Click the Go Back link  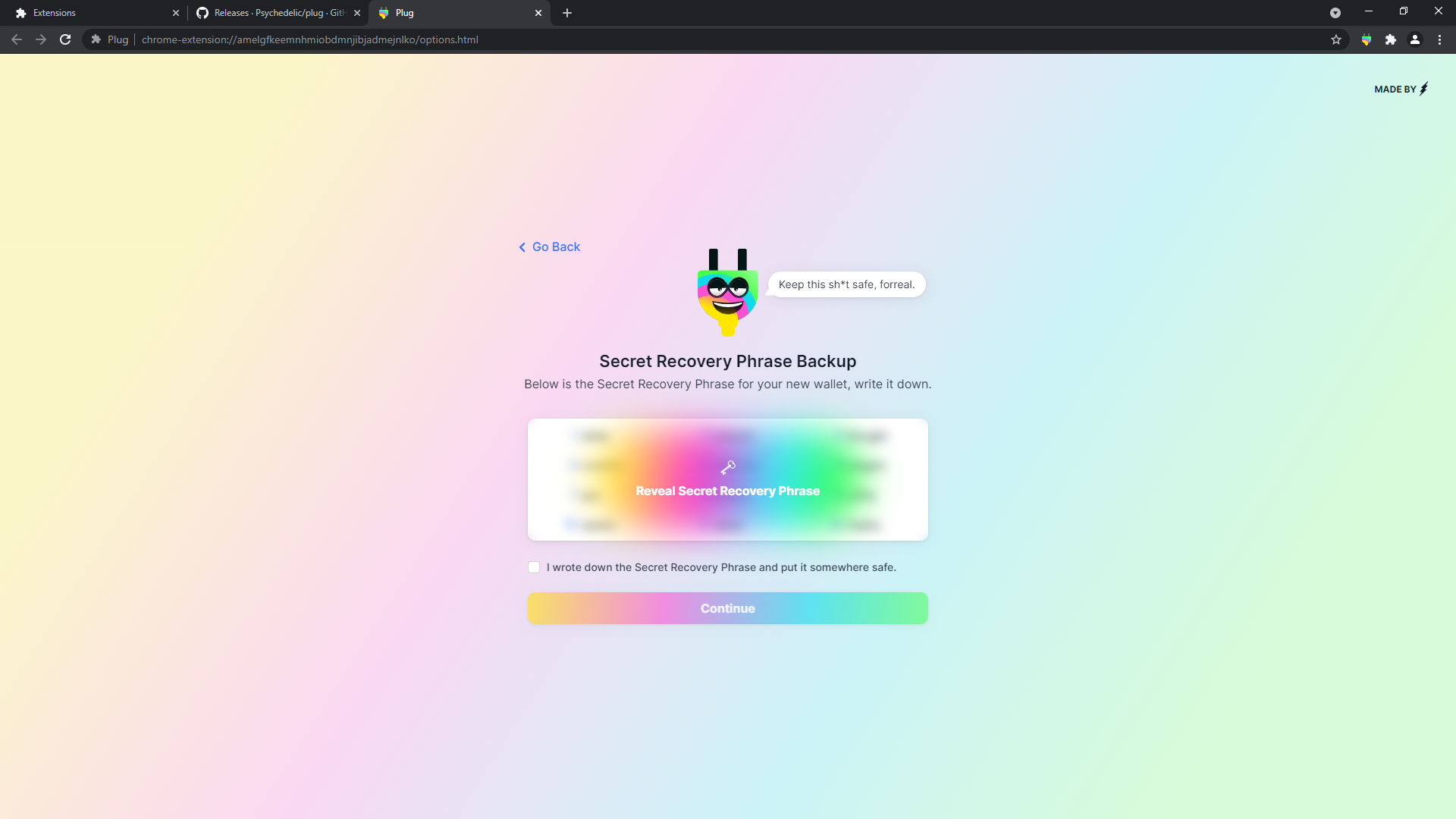tap(549, 247)
